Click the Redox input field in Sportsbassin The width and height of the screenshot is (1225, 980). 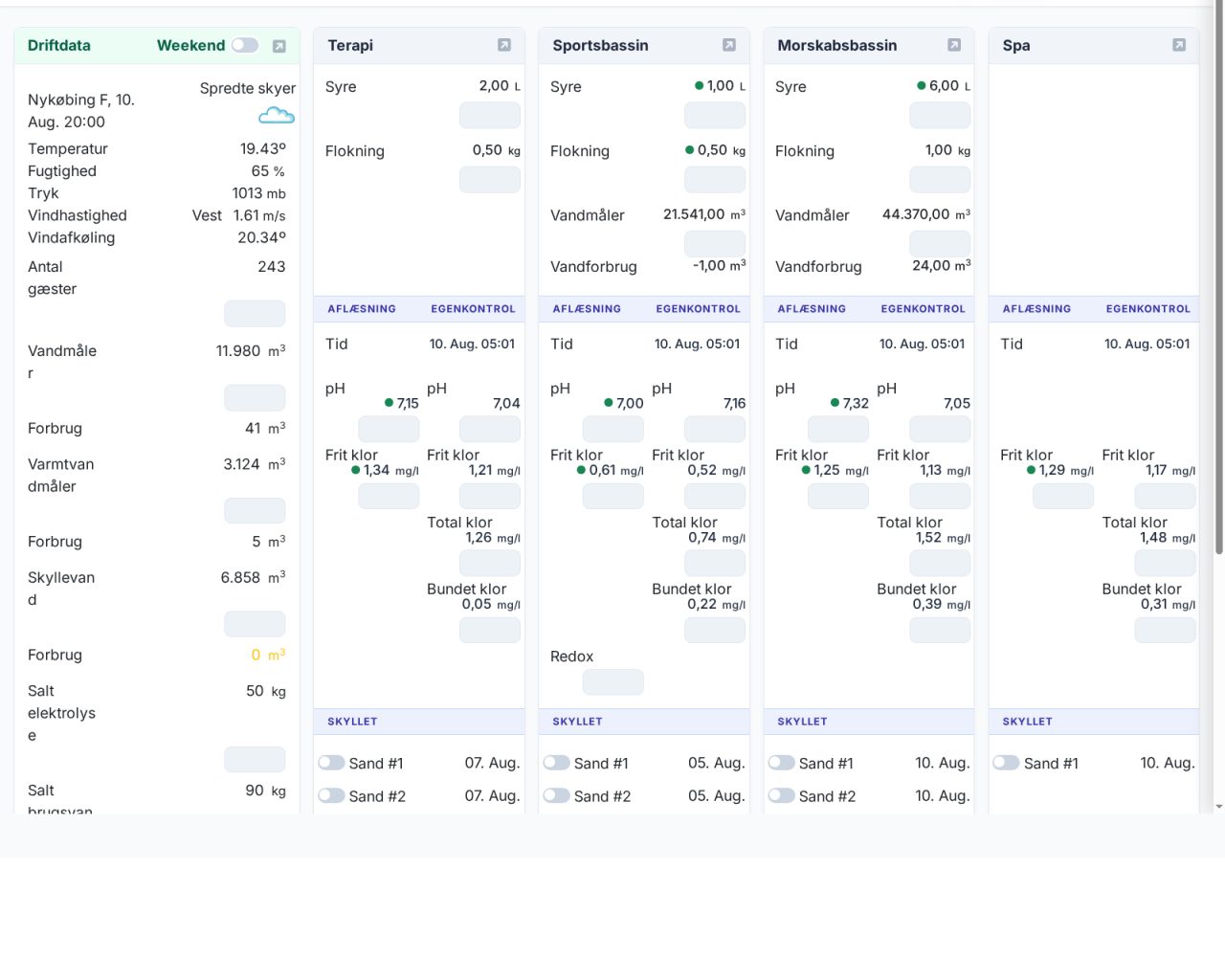coord(613,682)
